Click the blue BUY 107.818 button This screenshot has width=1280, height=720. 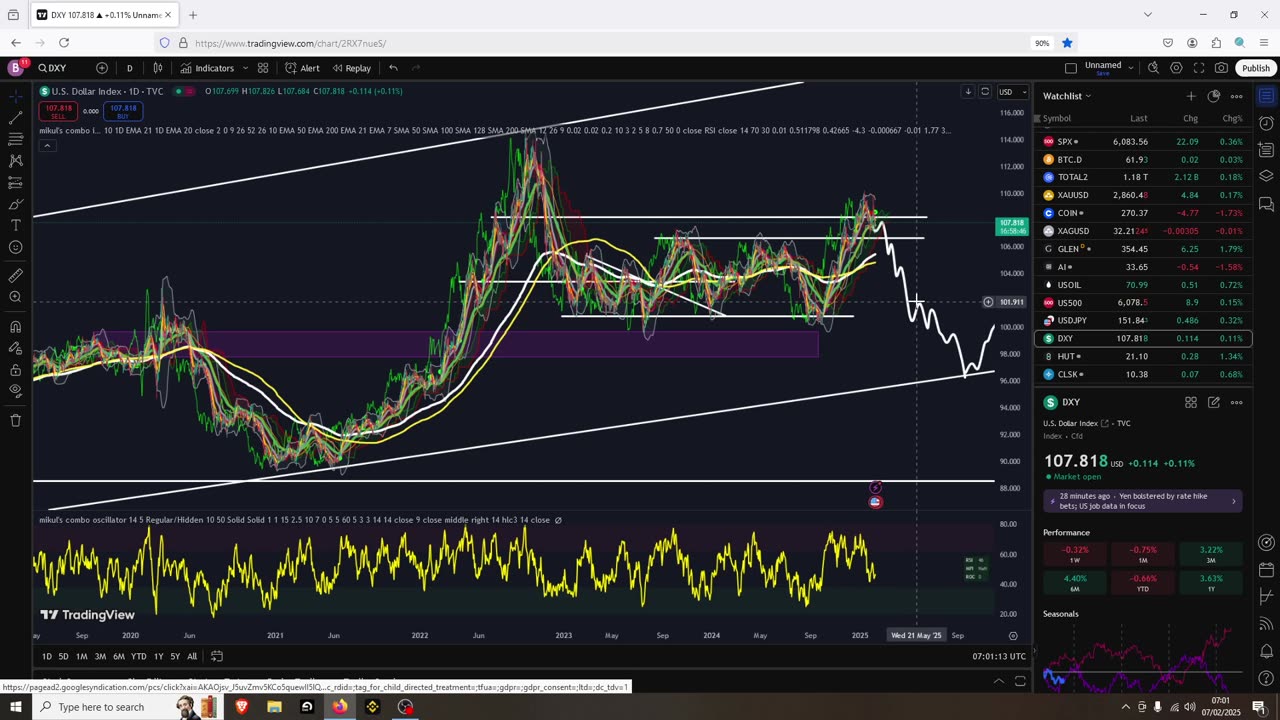pos(123,111)
